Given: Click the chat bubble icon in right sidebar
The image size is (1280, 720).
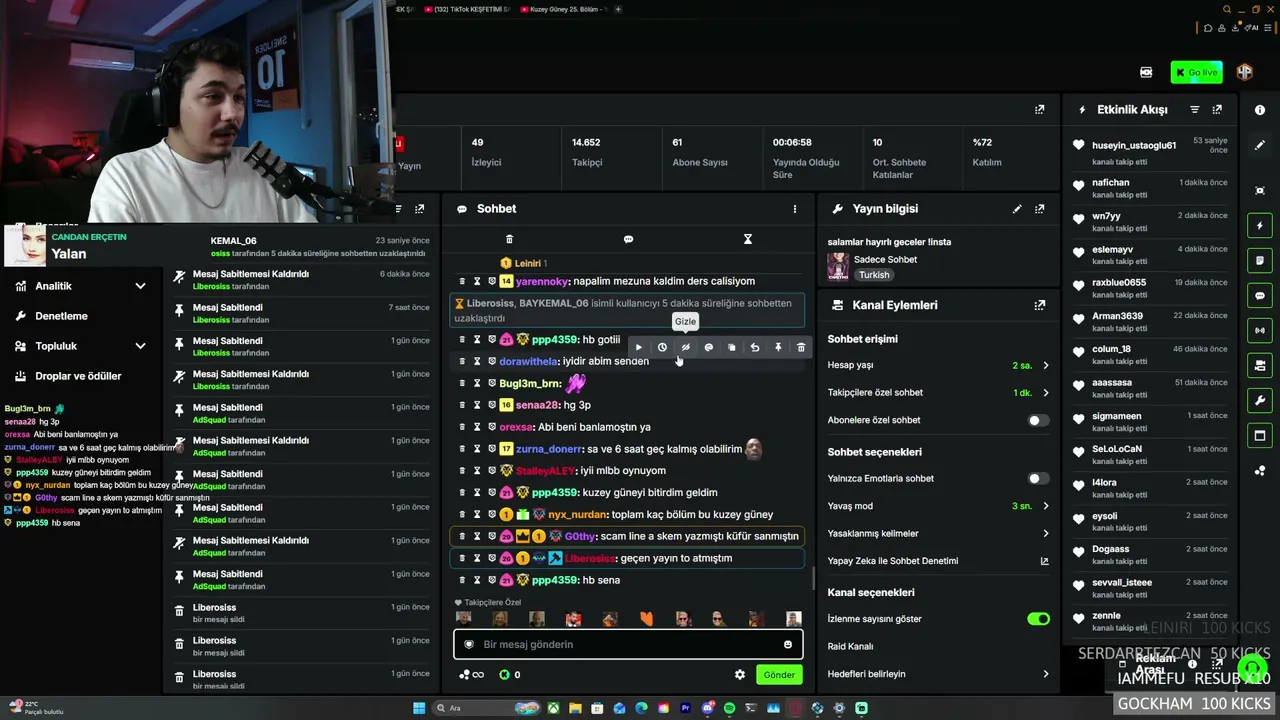Looking at the screenshot, I should (1260, 296).
